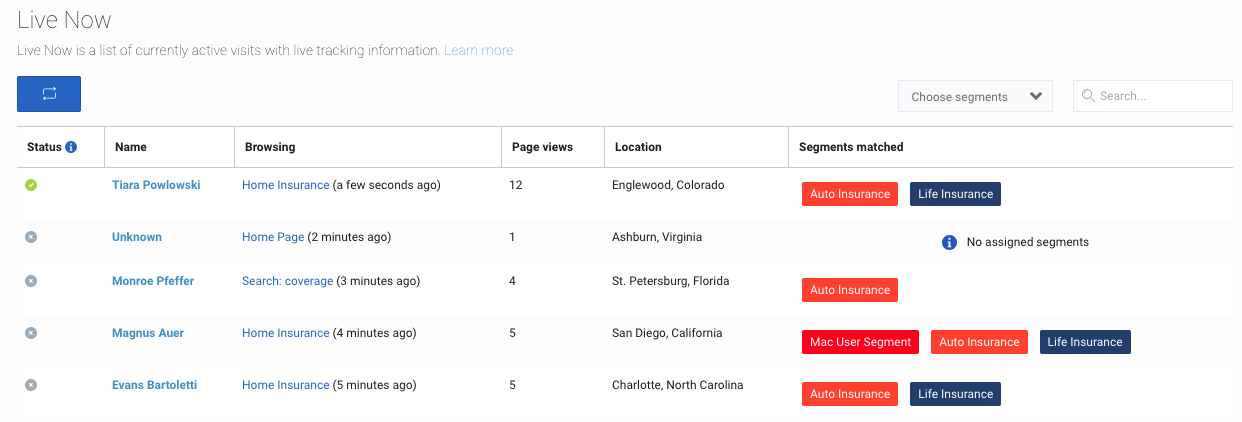Screen dimensions: 1242x422
Task: Click Monroe Pfeffer's grey status icon
Action: (x=31, y=281)
